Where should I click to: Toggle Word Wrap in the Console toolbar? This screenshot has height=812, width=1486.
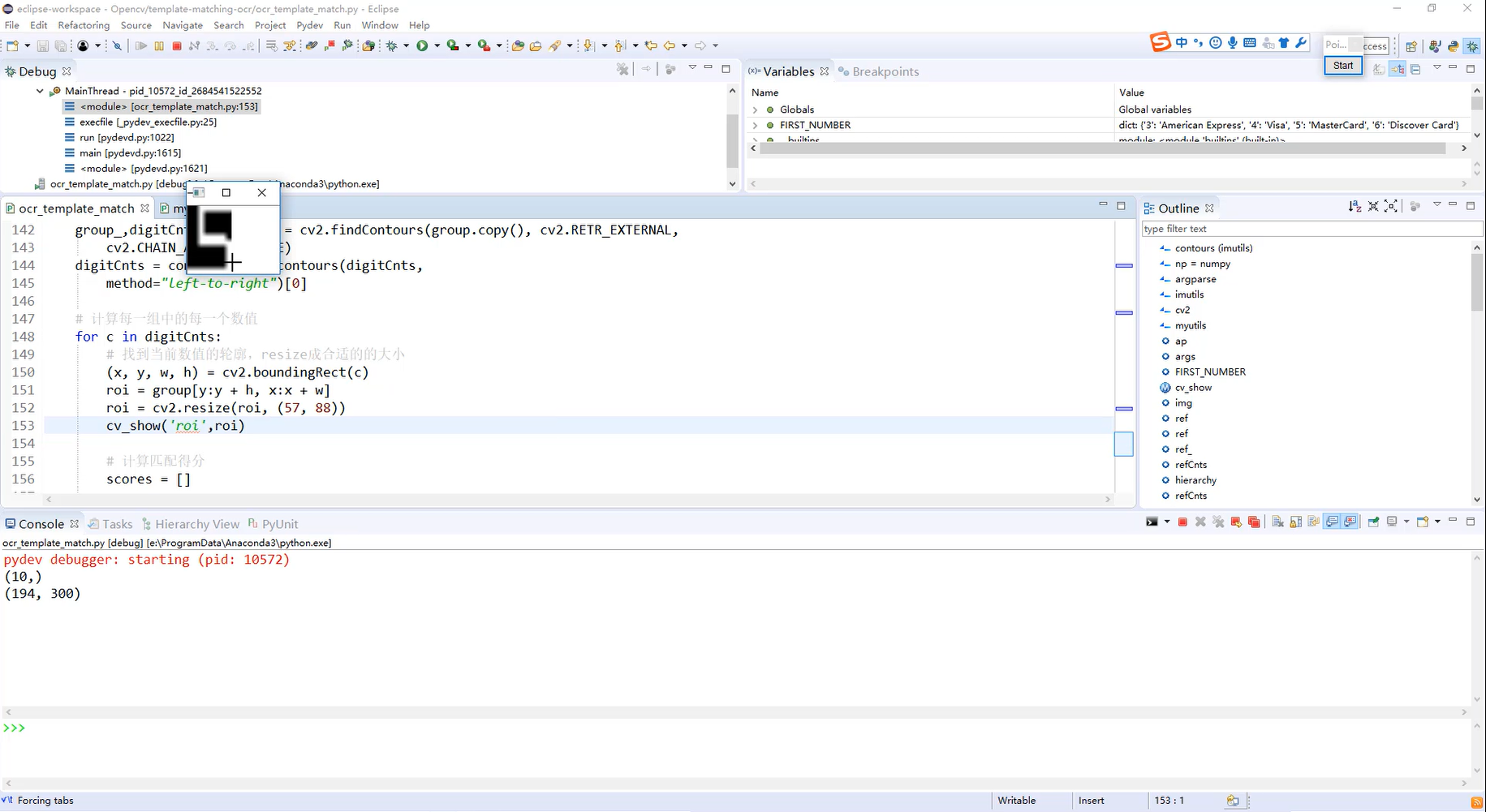coord(1313,522)
